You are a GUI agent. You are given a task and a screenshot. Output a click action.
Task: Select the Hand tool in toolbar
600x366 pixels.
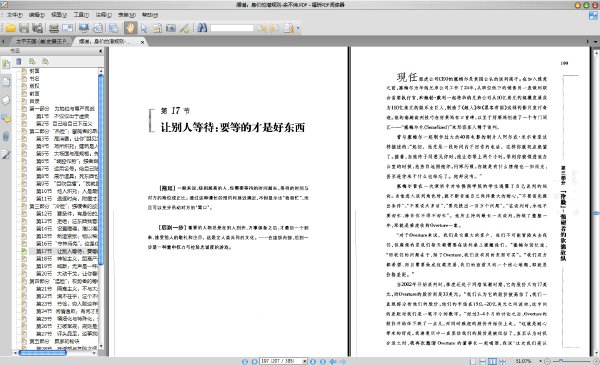click(130, 28)
